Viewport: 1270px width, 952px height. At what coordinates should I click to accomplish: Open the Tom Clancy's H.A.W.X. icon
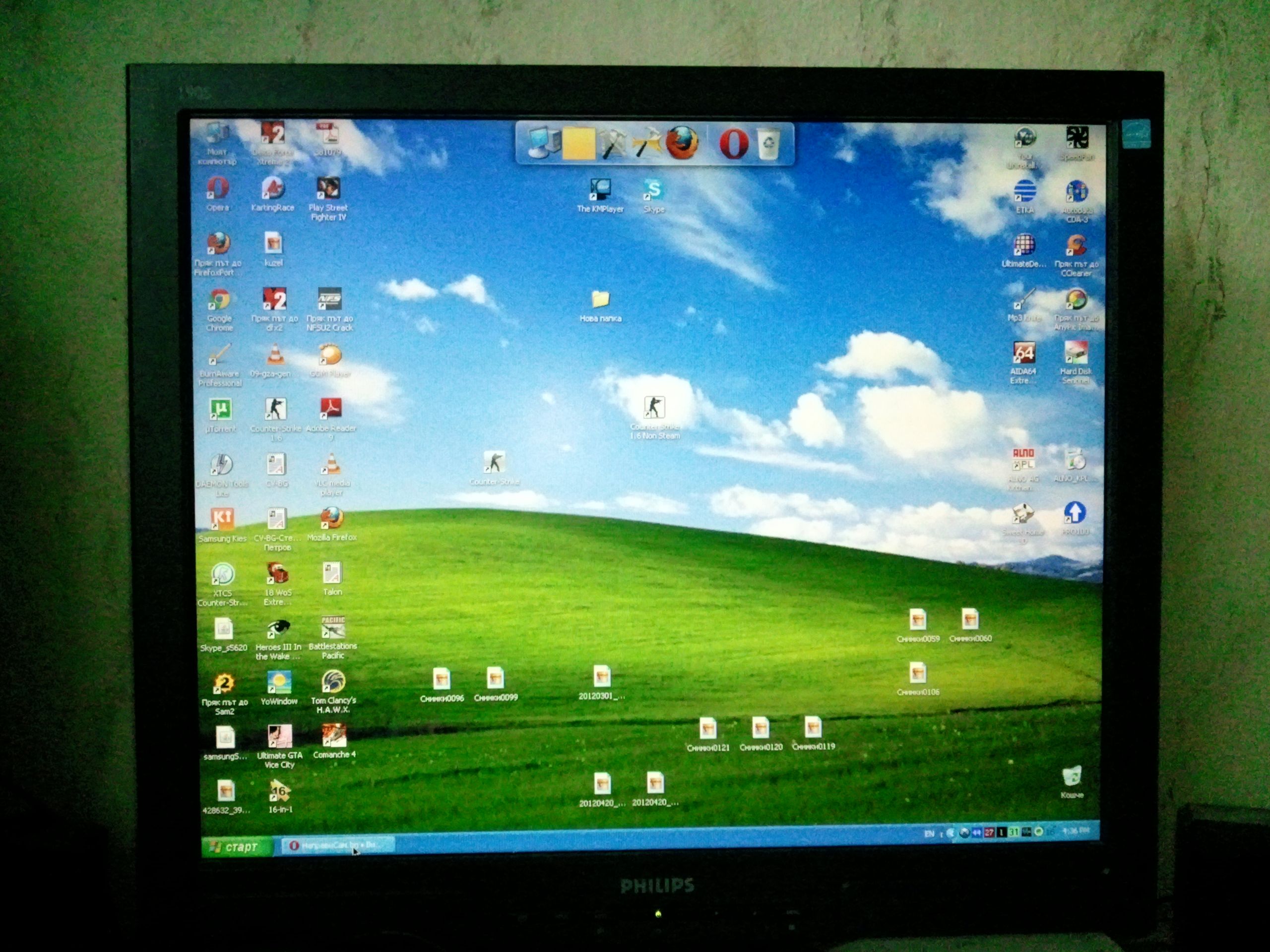333,682
